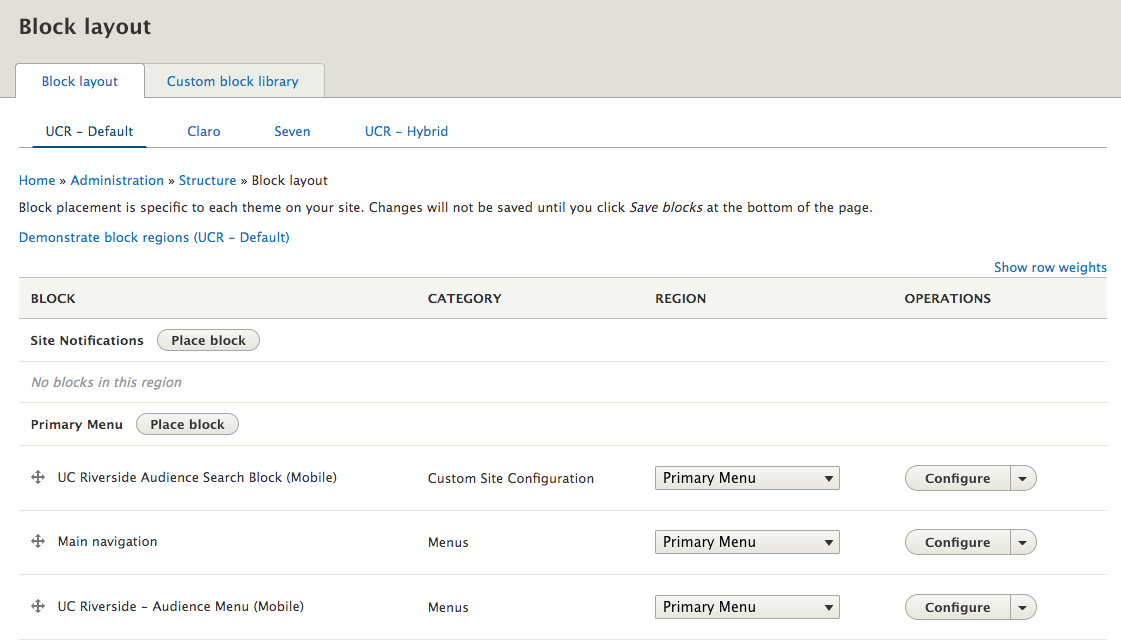
Task: Open the Home breadcrumb link
Action: [37, 180]
